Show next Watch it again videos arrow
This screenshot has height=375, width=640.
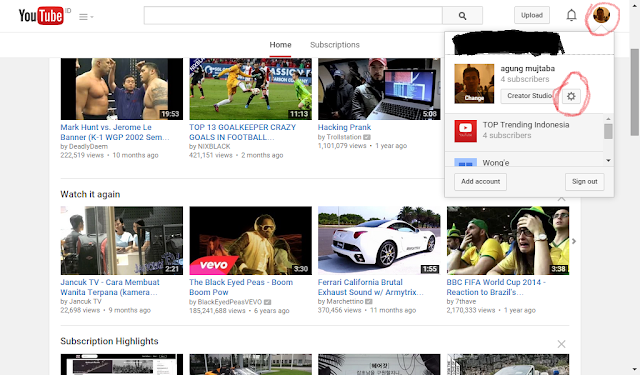click(574, 241)
